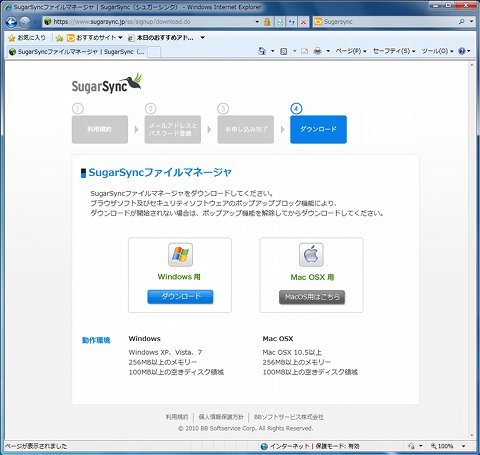Expand the feeds dropdown arrow
Image resolution: width=480 pixels, height=455 pixels.
point(294,51)
